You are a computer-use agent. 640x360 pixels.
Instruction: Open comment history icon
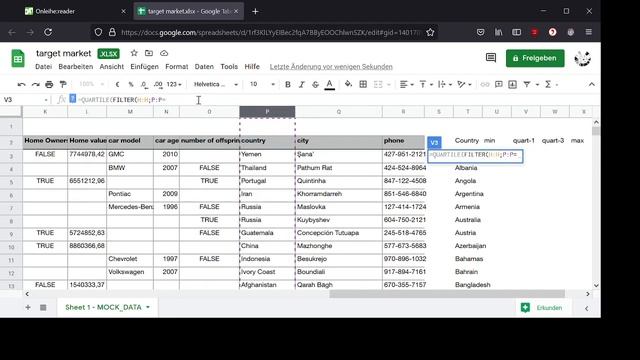(x=491, y=58)
